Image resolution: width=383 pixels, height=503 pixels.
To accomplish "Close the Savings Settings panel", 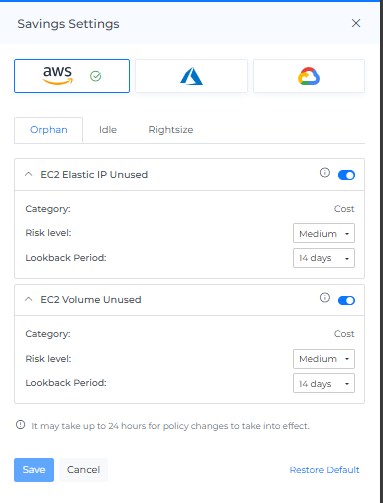I will tap(356, 23).
